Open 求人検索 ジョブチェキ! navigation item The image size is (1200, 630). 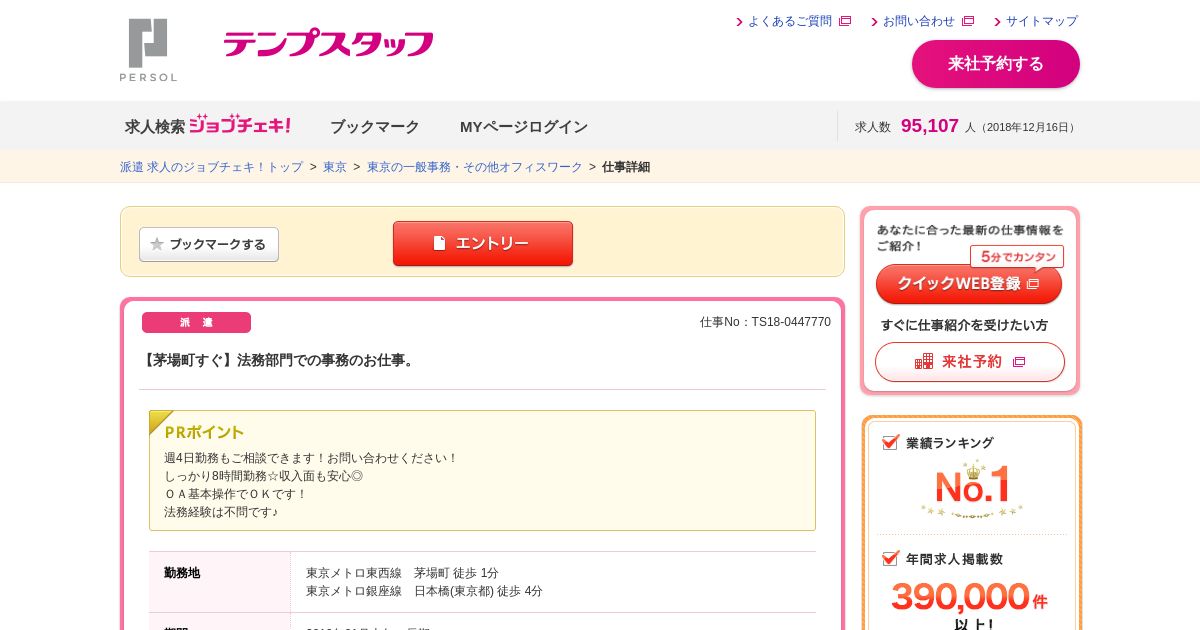[x=207, y=126]
